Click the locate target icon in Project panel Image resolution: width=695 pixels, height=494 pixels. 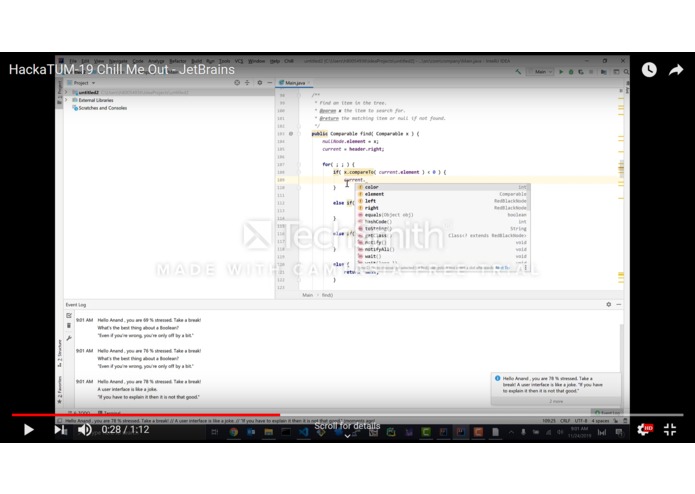coord(237,83)
